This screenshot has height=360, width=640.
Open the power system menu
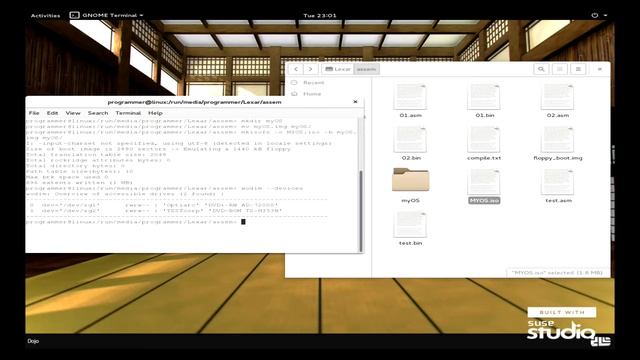tap(599, 15)
